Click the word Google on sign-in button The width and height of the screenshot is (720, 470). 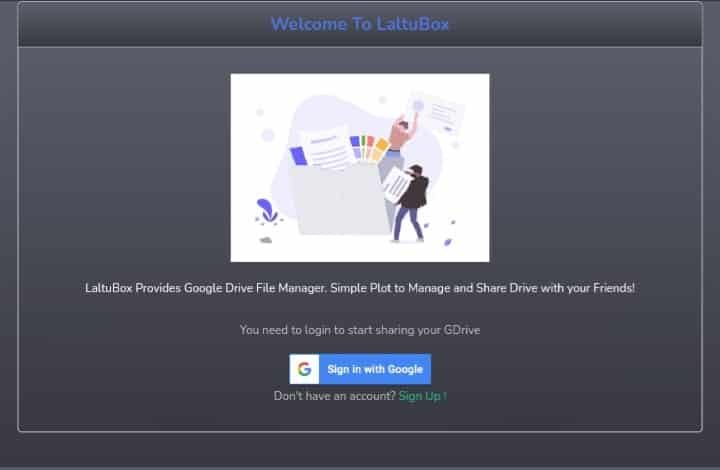coord(405,369)
